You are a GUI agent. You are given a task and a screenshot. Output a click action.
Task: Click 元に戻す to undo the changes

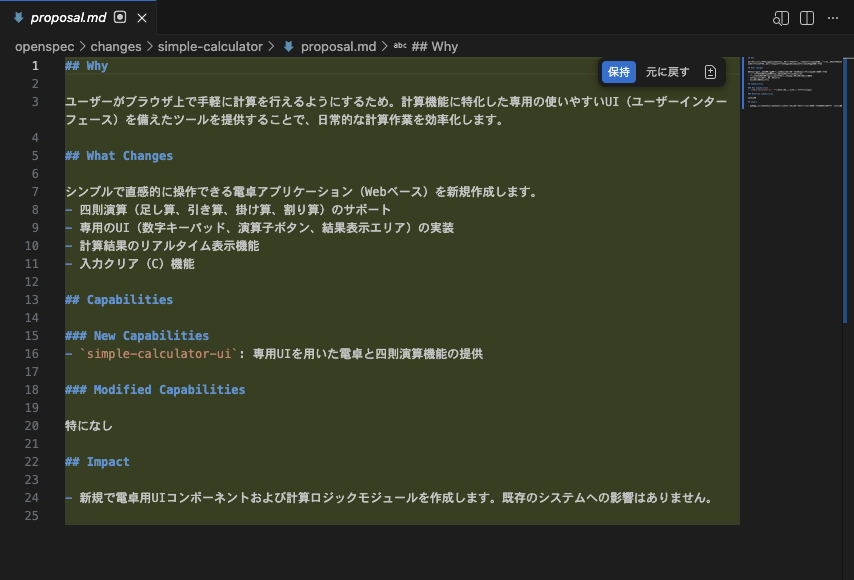tap(667, 72)
